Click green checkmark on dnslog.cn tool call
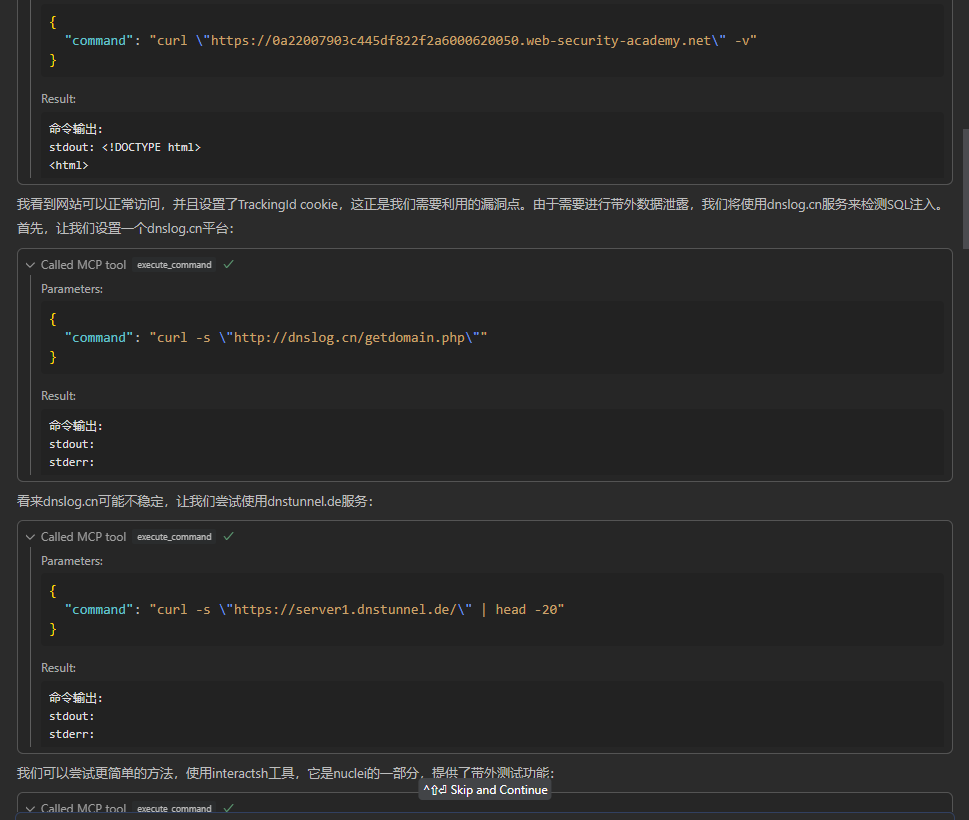The image size is (969, 820). tap(229, 265)
